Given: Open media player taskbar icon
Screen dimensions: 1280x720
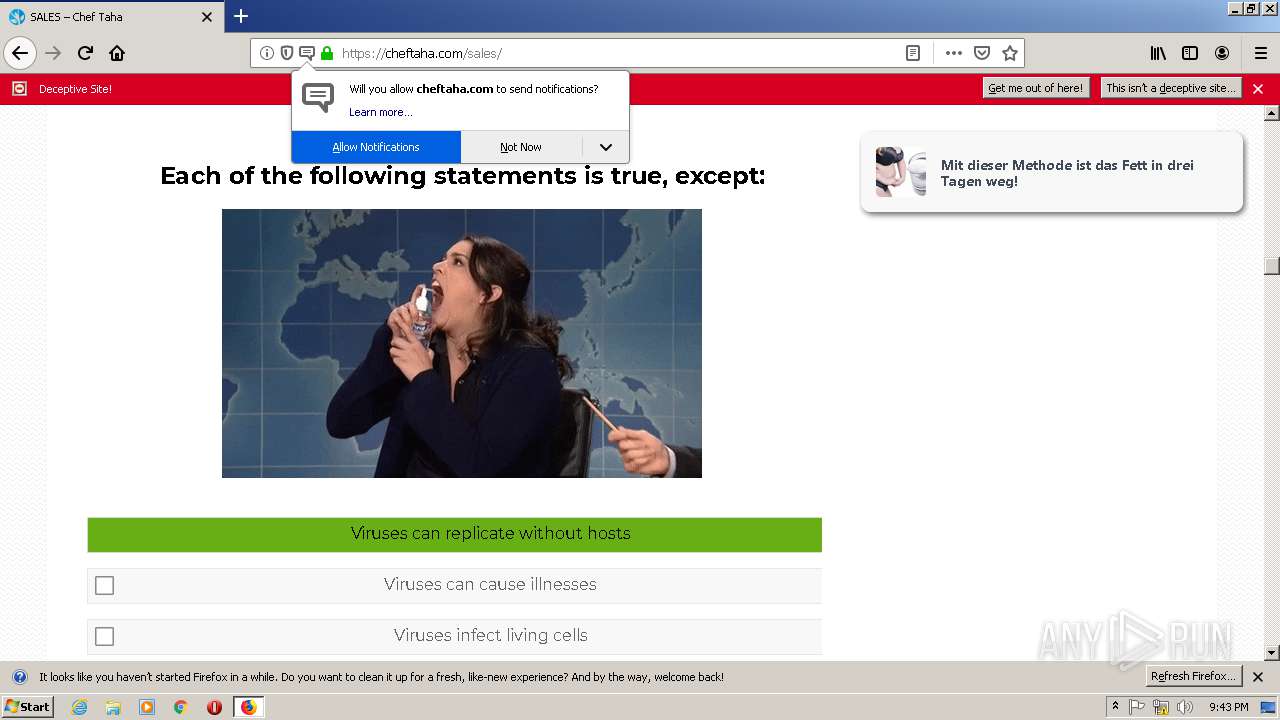Looking at the screenshot, I should (x=147, y=707).
